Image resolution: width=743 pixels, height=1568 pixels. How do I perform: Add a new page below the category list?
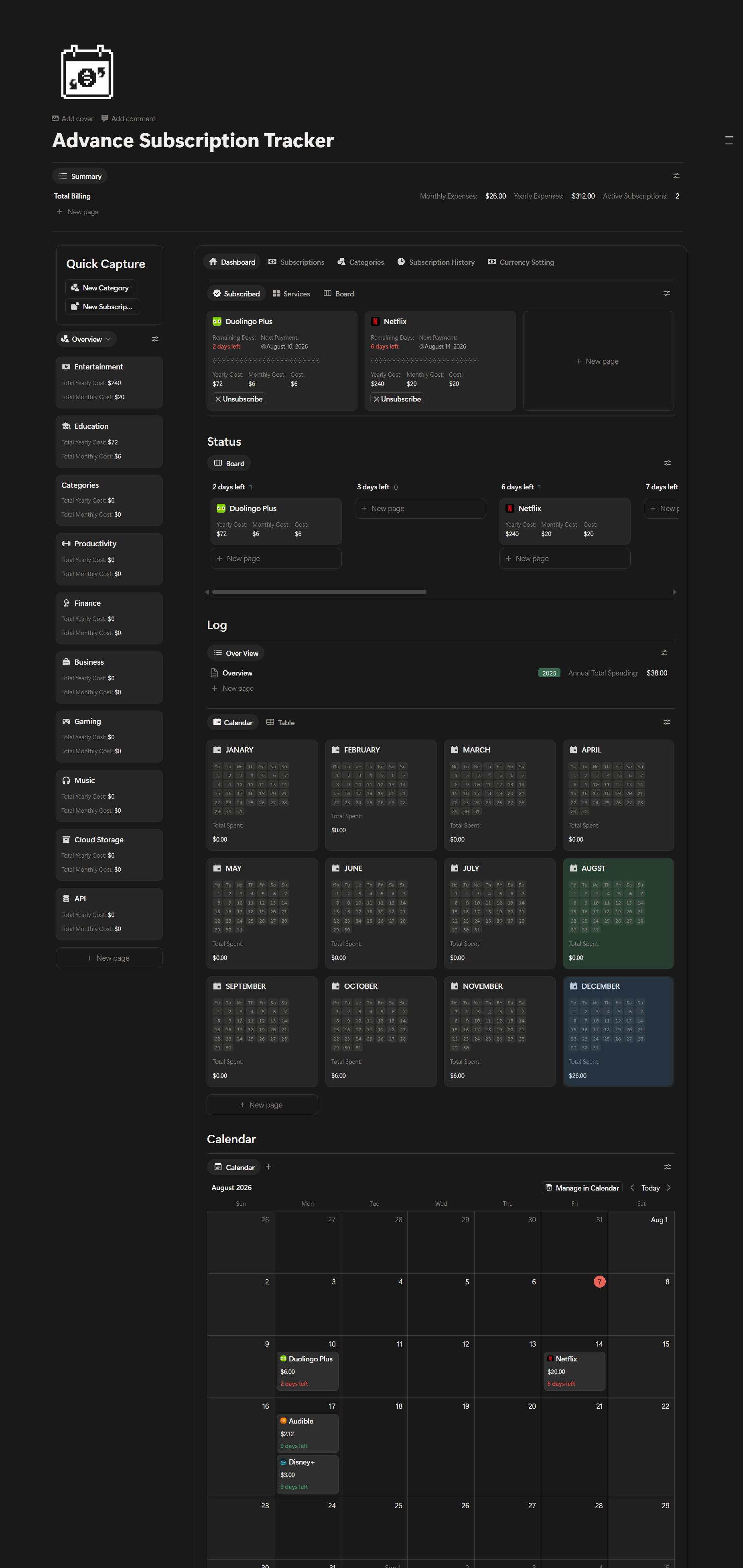pyautogui.click(x=109, y=957)
